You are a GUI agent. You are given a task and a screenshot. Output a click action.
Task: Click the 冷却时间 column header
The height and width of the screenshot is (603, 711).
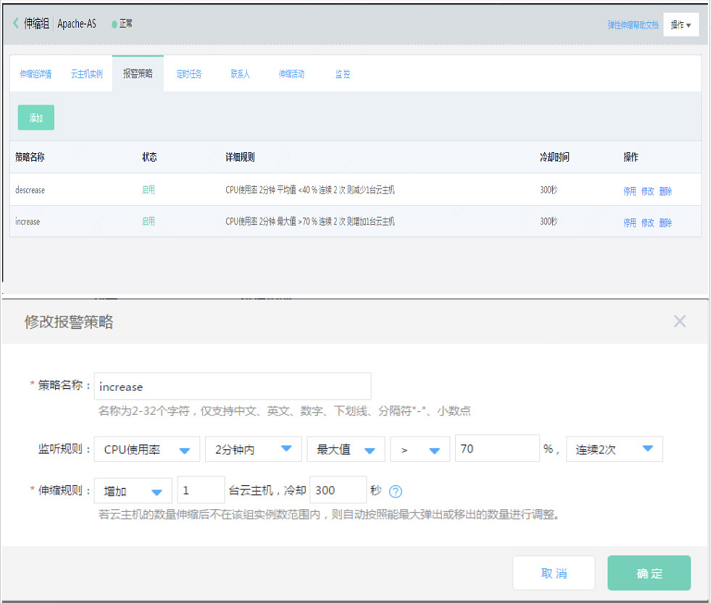tap(554, 157)
